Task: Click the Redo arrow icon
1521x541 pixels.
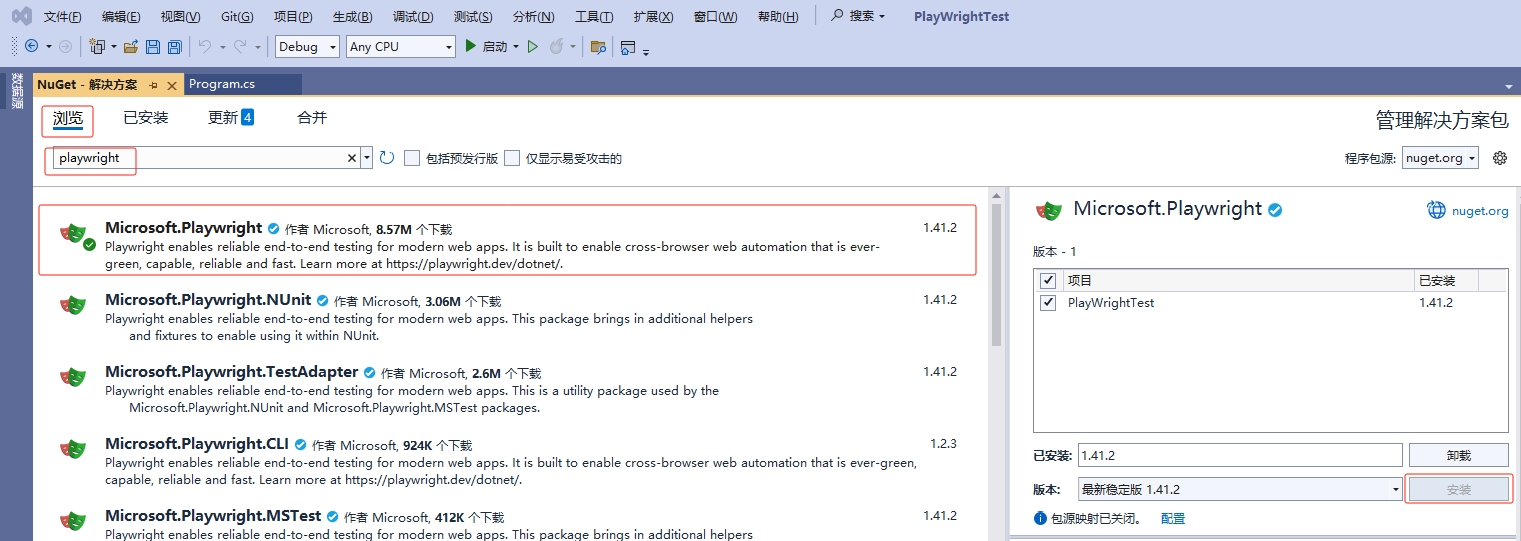Action: click(x=240, y=46)
